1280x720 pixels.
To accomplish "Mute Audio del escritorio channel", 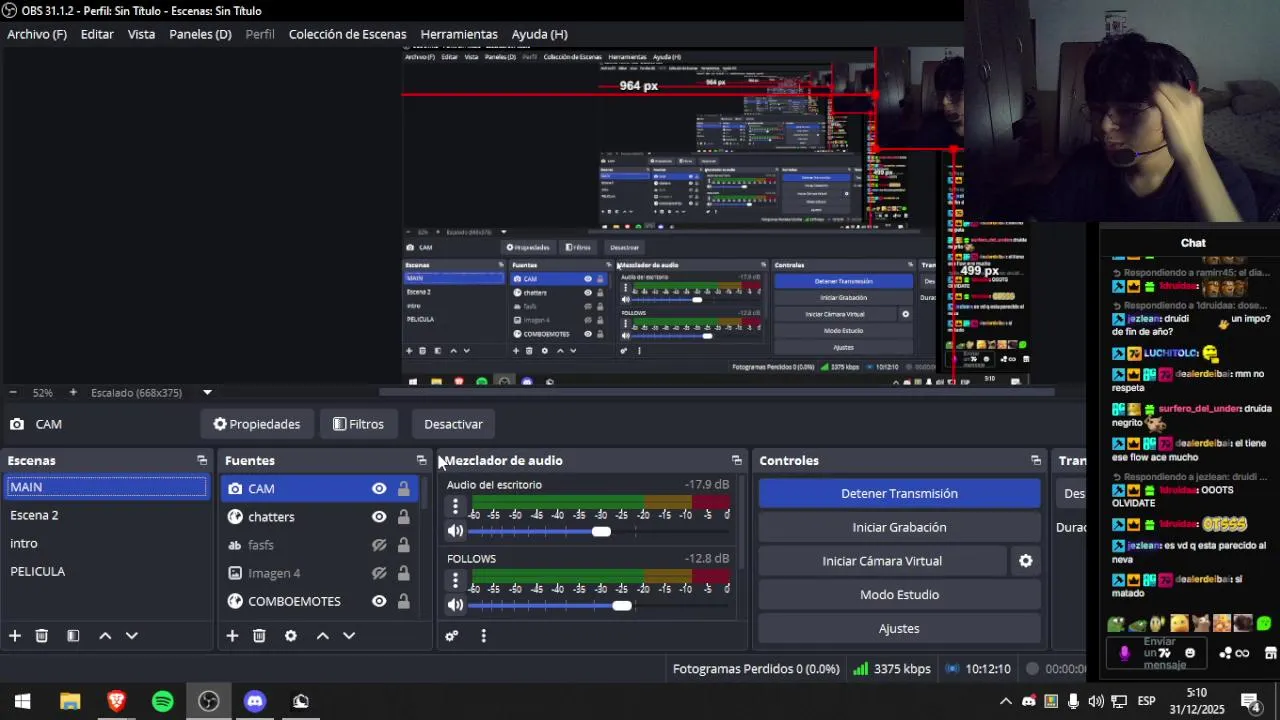I will click(x=455, y=531).
